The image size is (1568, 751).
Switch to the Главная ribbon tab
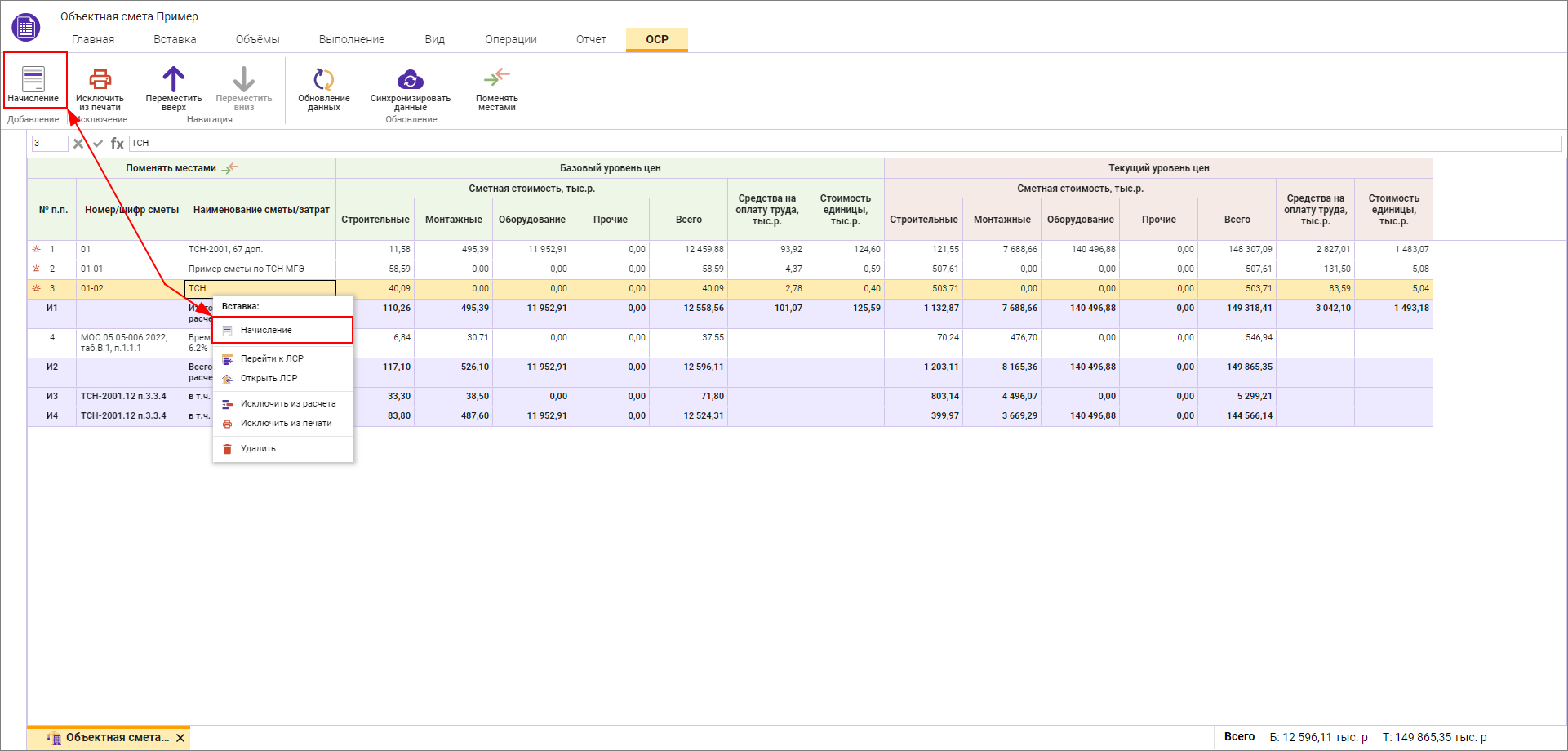(93, 39)
